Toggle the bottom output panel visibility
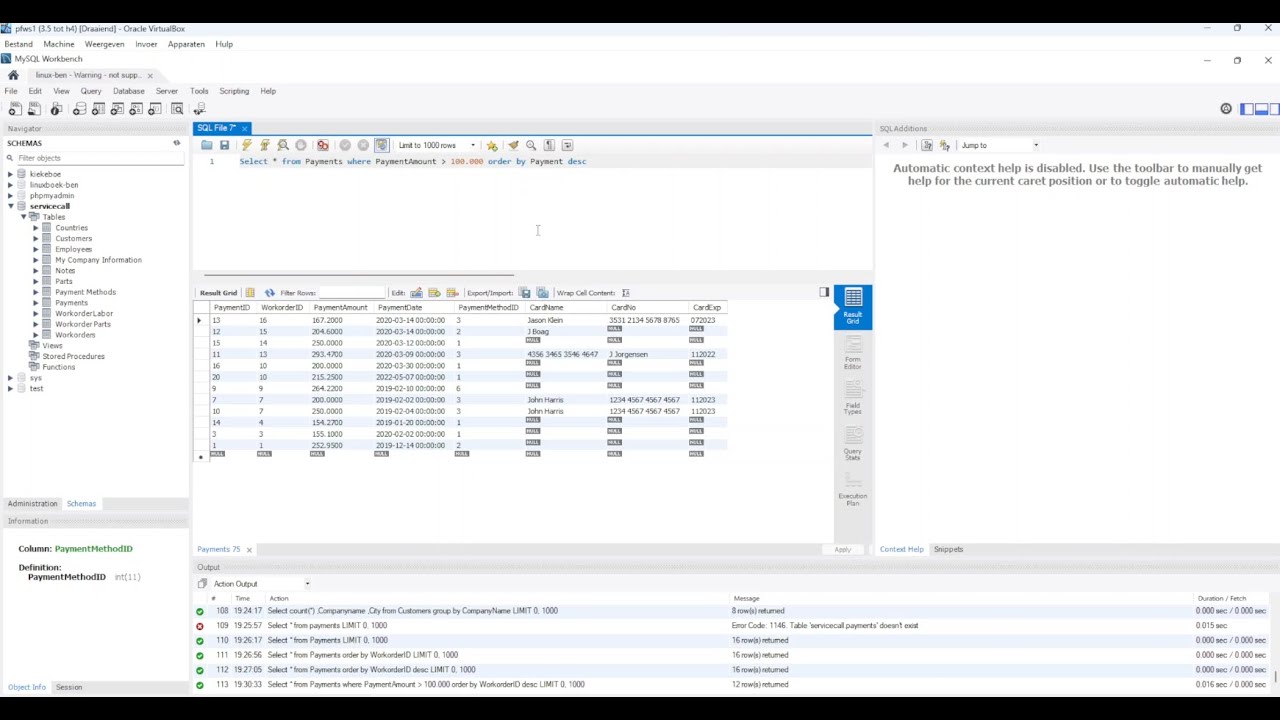Screen dimensions: 1280x720 pyautogui.click(x=1261, y=109)
